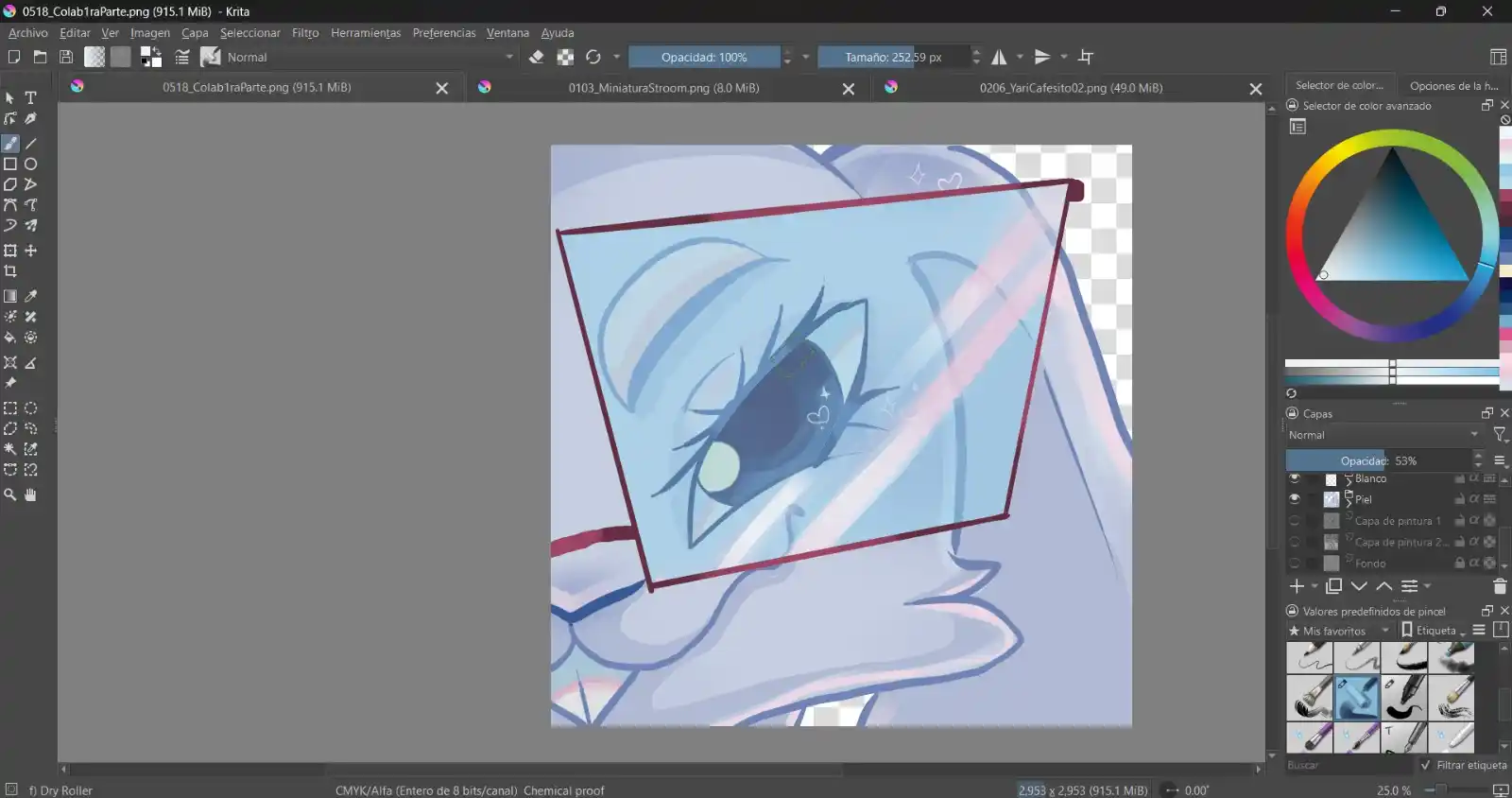The width and height of the screenshot is (1512, 798).
Task: Click the brush Opacidad 100% slider
Action: pos(704,57)
